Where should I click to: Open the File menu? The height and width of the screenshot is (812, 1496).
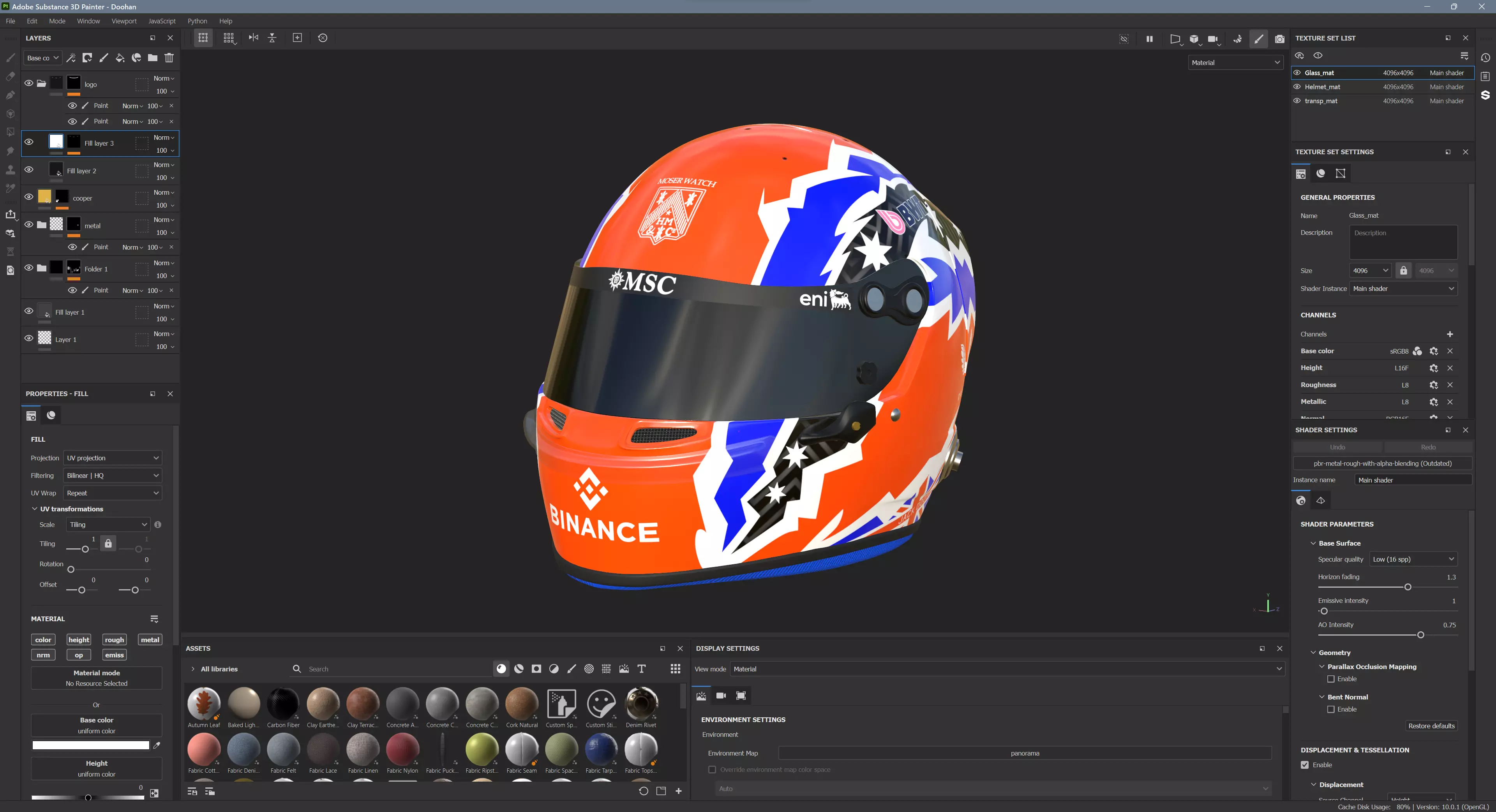(x=11, y=21)
